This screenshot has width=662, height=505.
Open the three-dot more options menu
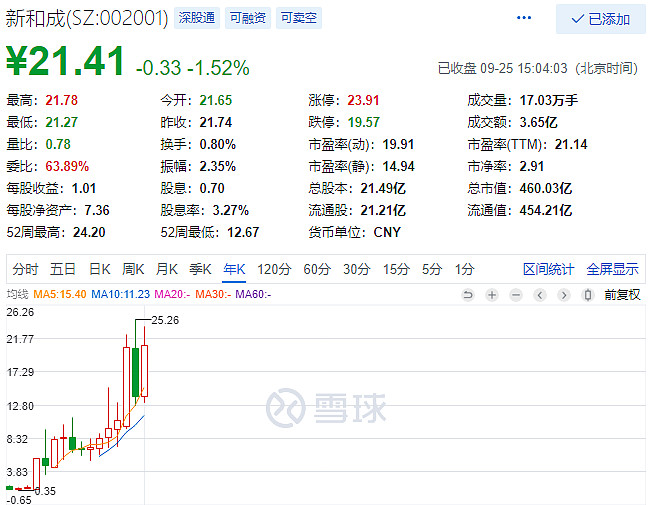coord(524,18)
